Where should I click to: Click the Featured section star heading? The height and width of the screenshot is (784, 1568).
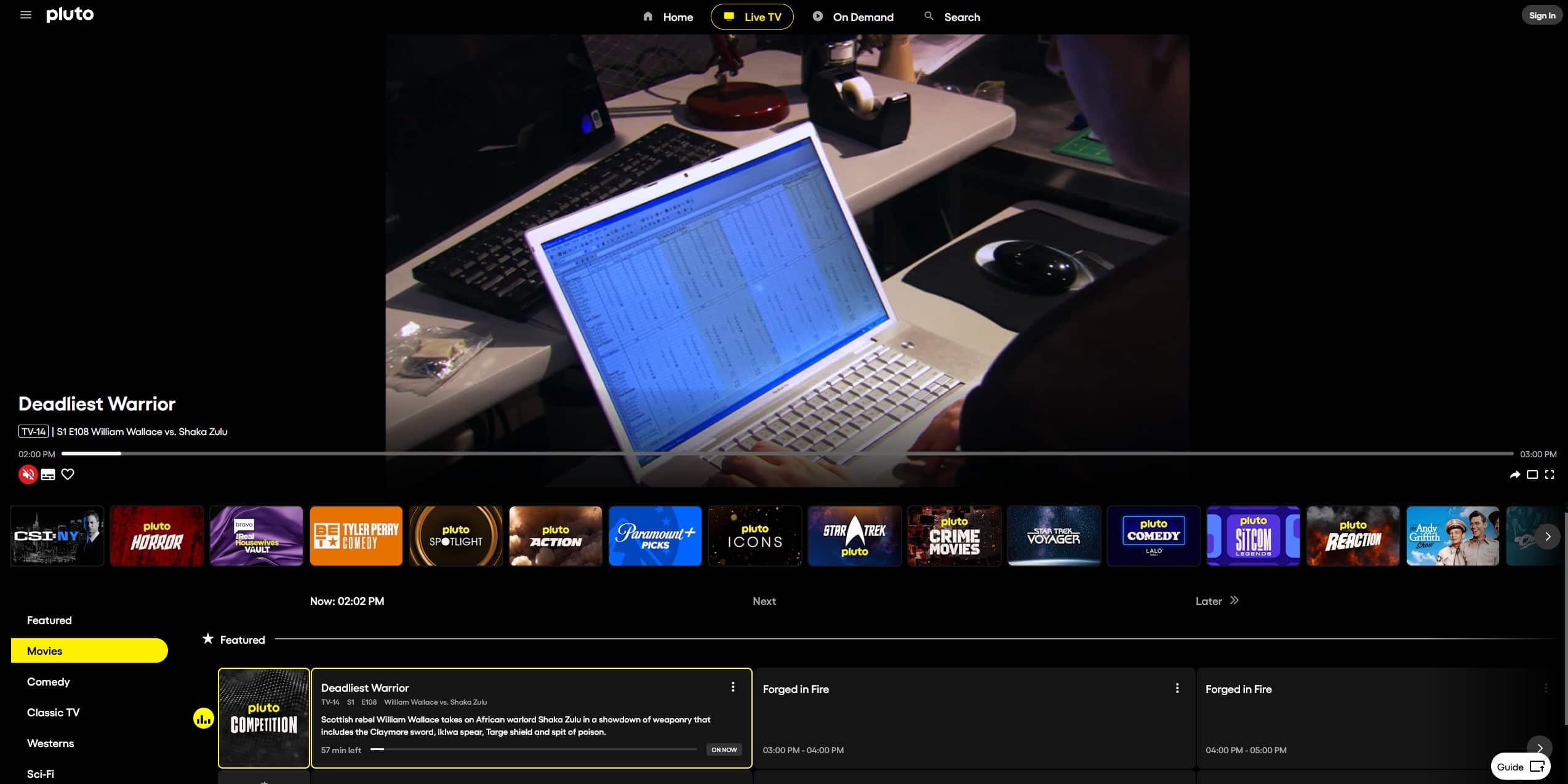point(234,639)
